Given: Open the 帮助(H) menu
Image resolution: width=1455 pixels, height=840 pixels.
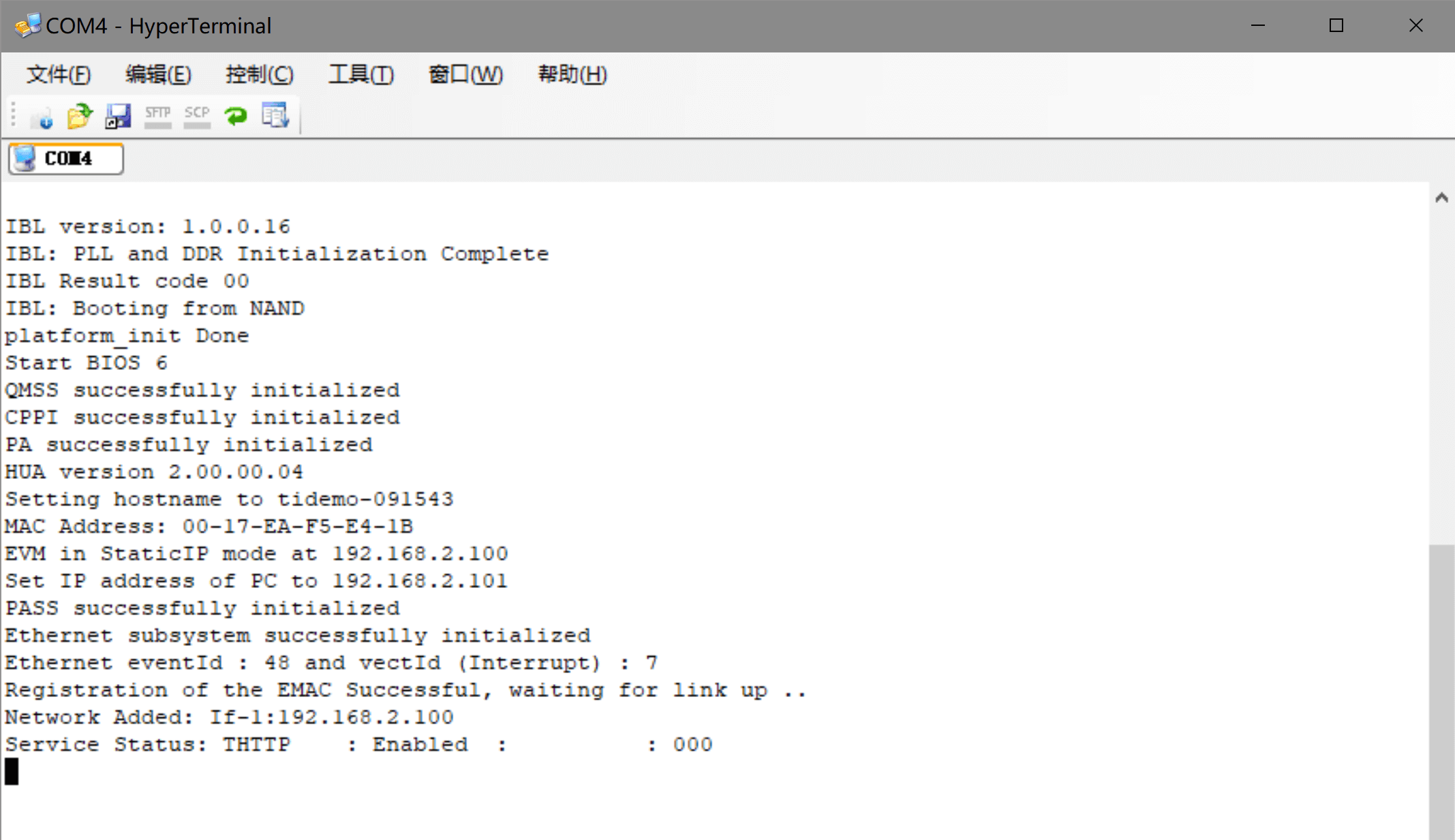Looking at the screenshot, I should [572, 74].
